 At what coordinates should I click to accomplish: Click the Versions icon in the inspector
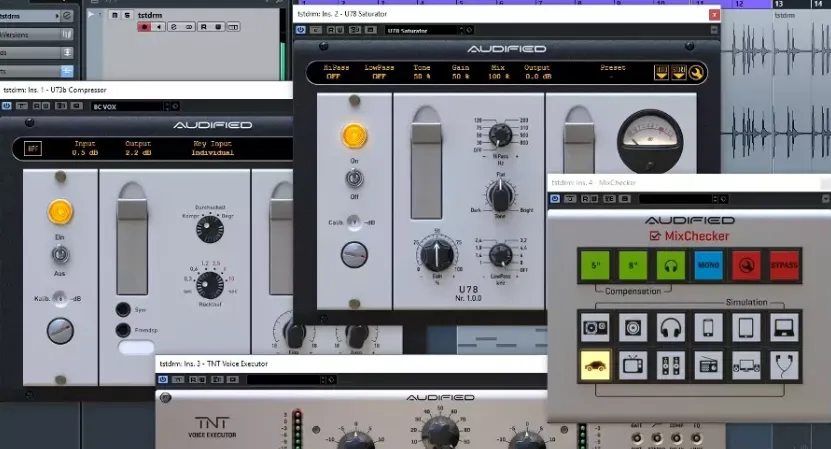tap(67, 34)
